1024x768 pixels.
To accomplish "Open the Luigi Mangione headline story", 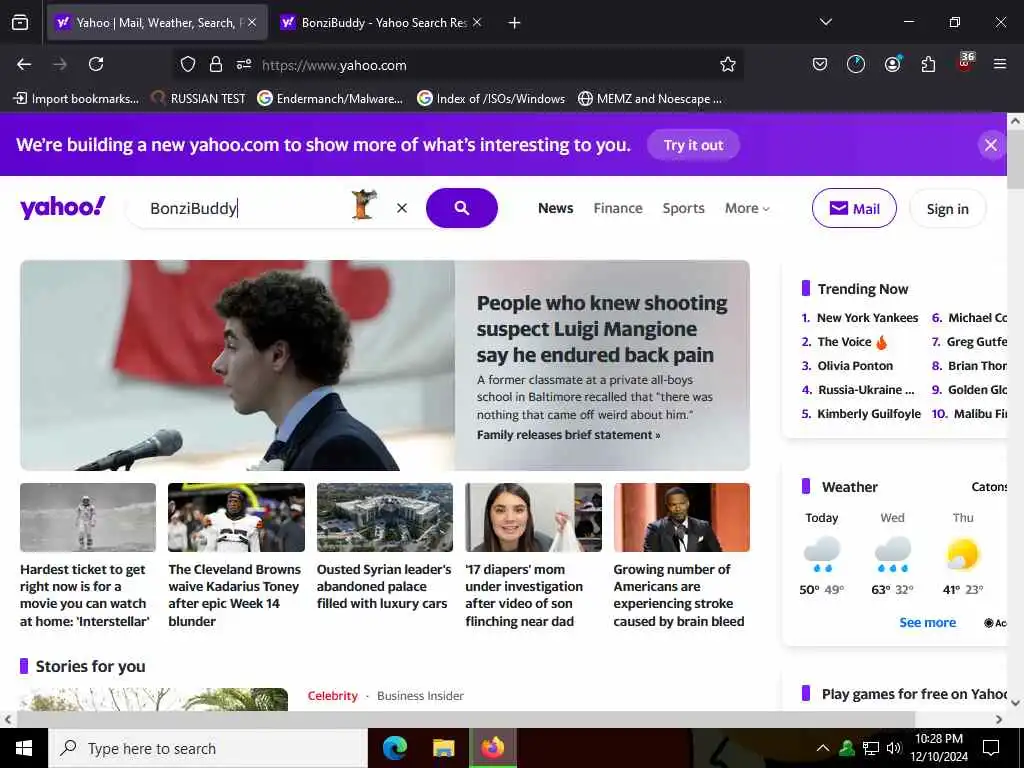I will 601,329.
